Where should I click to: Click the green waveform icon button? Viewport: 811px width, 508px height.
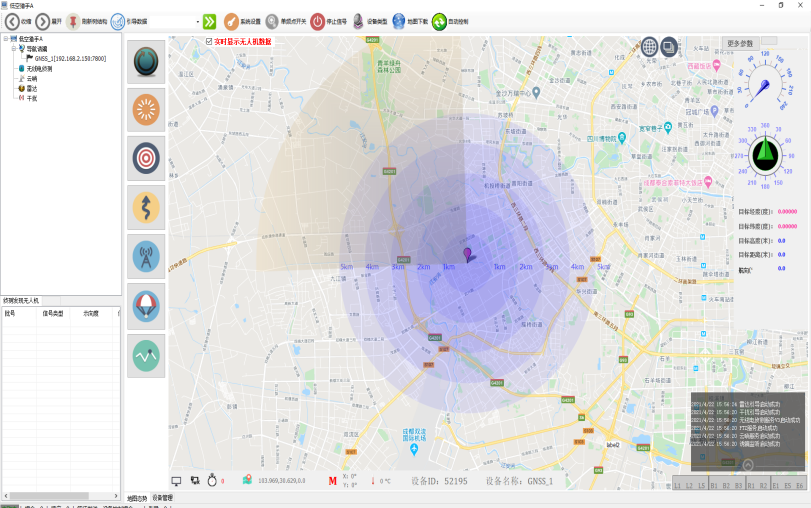pos(146,355)
